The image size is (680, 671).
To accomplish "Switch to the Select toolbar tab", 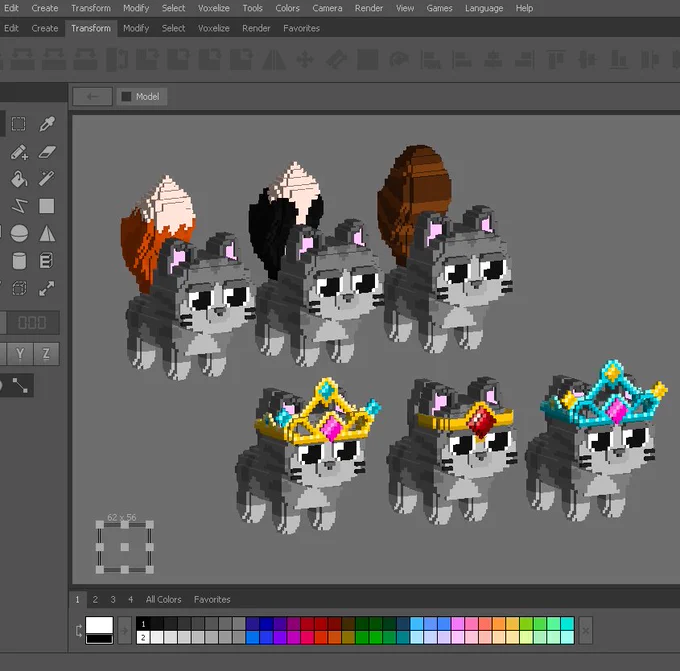I will pyautogui.click(x=173, y=29).
